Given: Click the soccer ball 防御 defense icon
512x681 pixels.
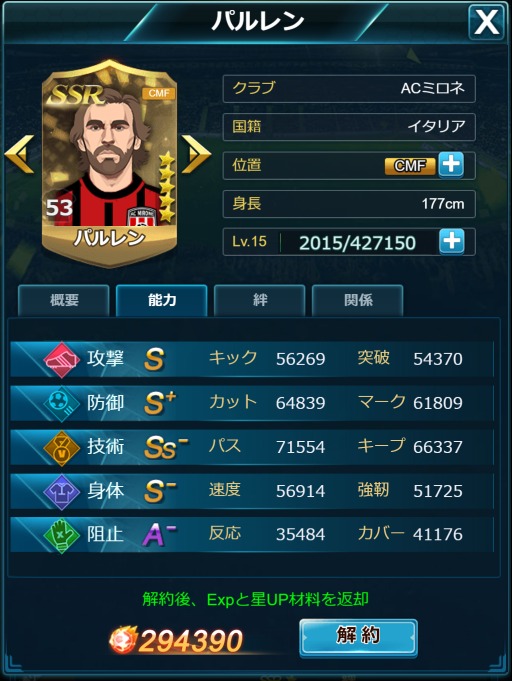Looking at the screenshot, I should tap(61, 403).
